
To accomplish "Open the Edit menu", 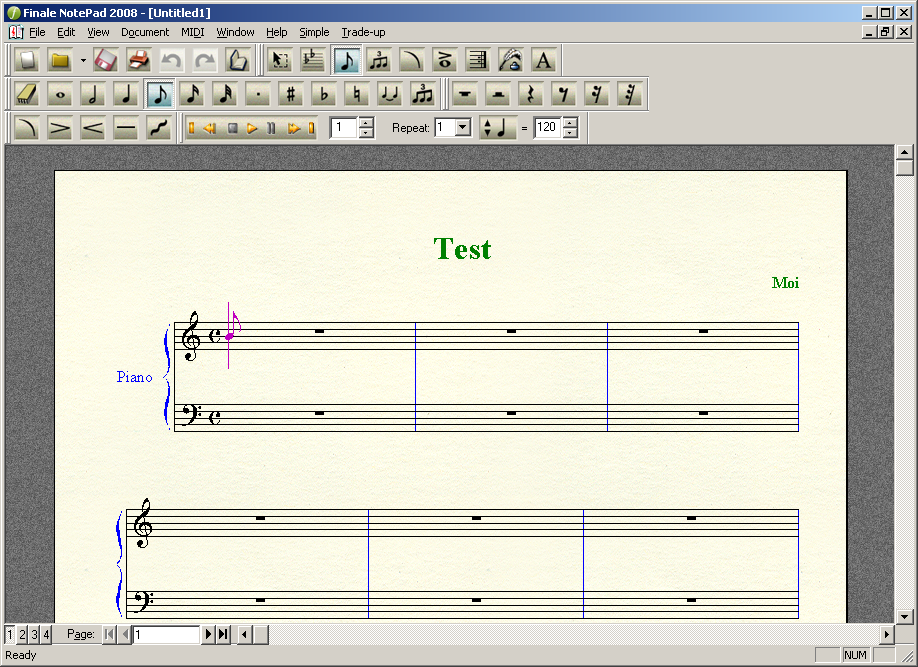I will (x=66, y=32).
